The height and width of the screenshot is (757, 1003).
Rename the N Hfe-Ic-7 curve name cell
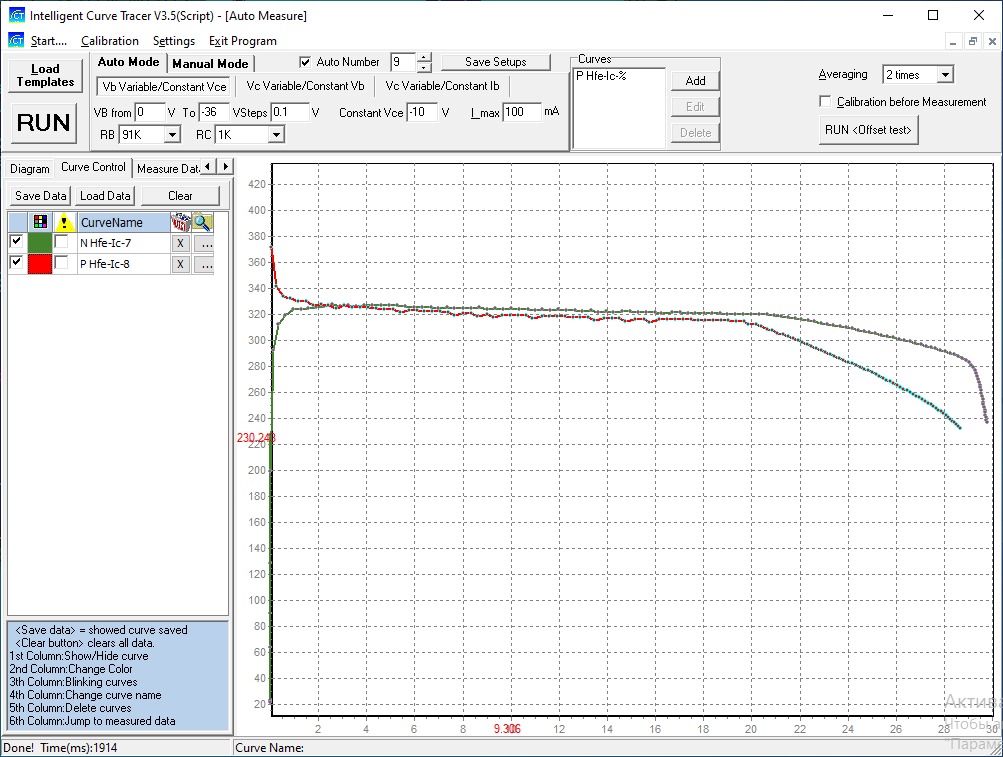coord(123,243)
